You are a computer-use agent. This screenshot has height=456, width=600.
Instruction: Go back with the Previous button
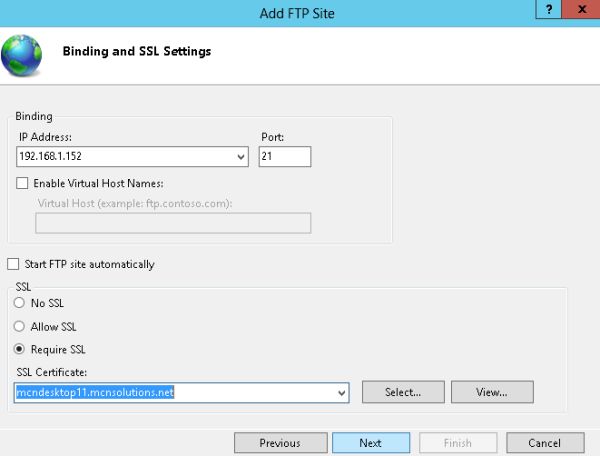click(x=279, y=443)
